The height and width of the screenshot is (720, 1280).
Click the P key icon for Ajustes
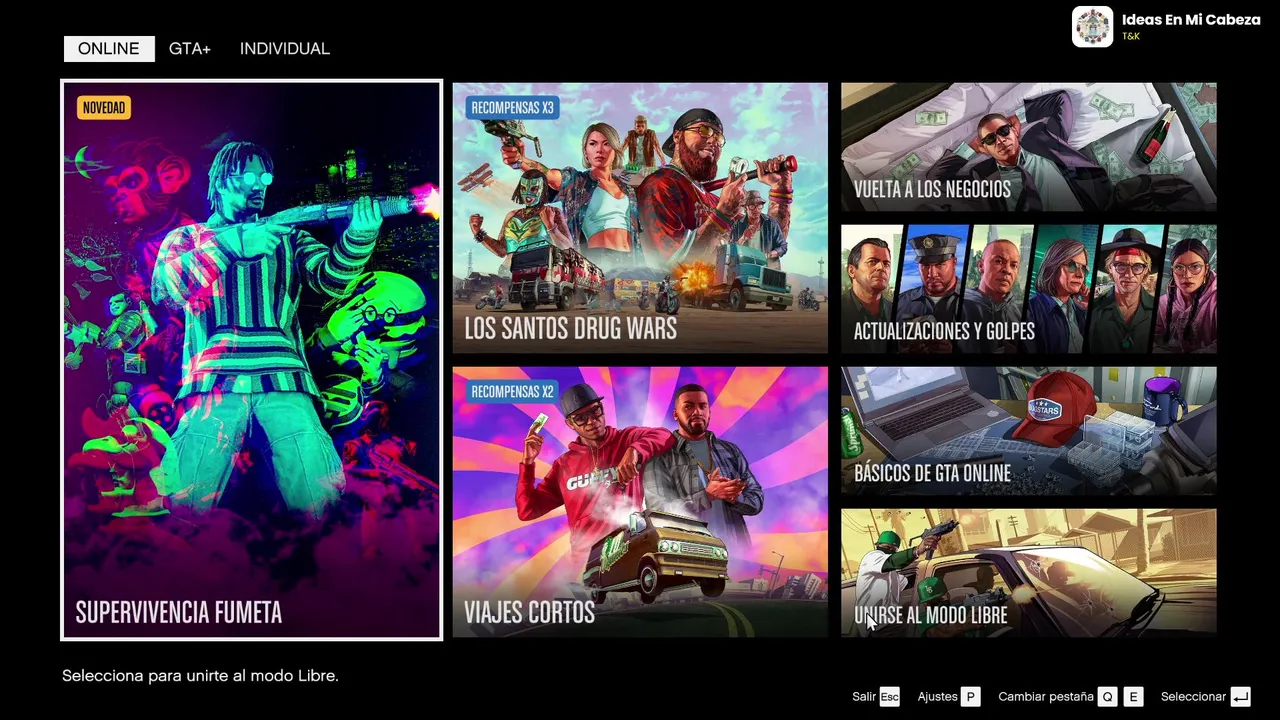coord(970,697)
